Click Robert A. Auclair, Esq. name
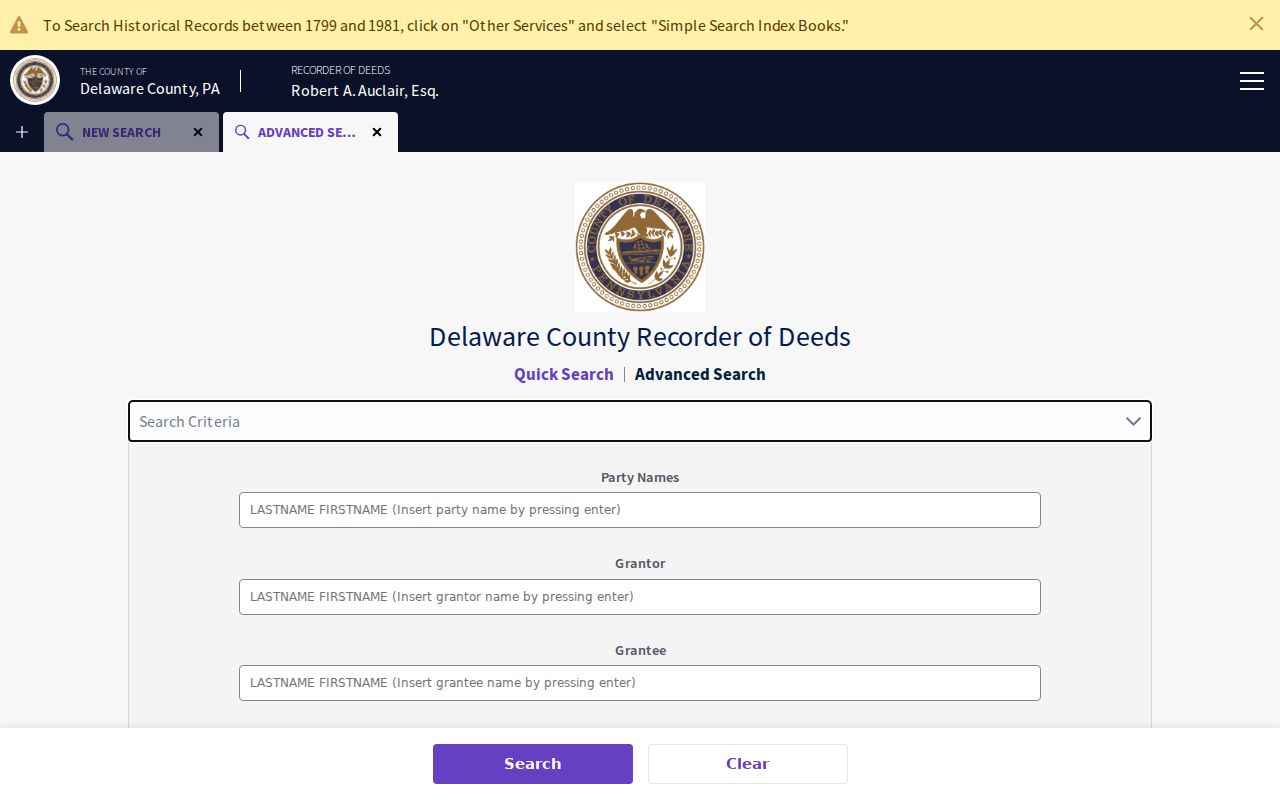 (365, 91)
